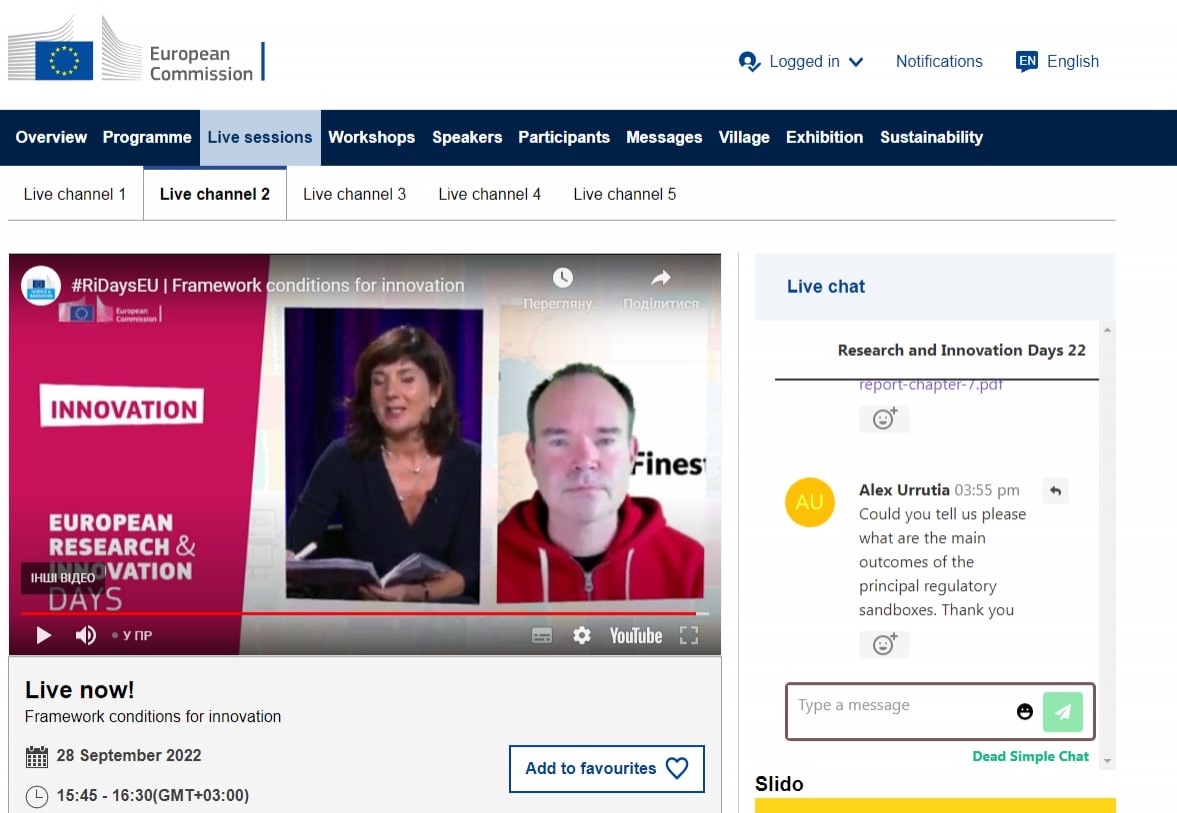Open emoji picker in message box
The image size is (1177, 813).
1024,711
